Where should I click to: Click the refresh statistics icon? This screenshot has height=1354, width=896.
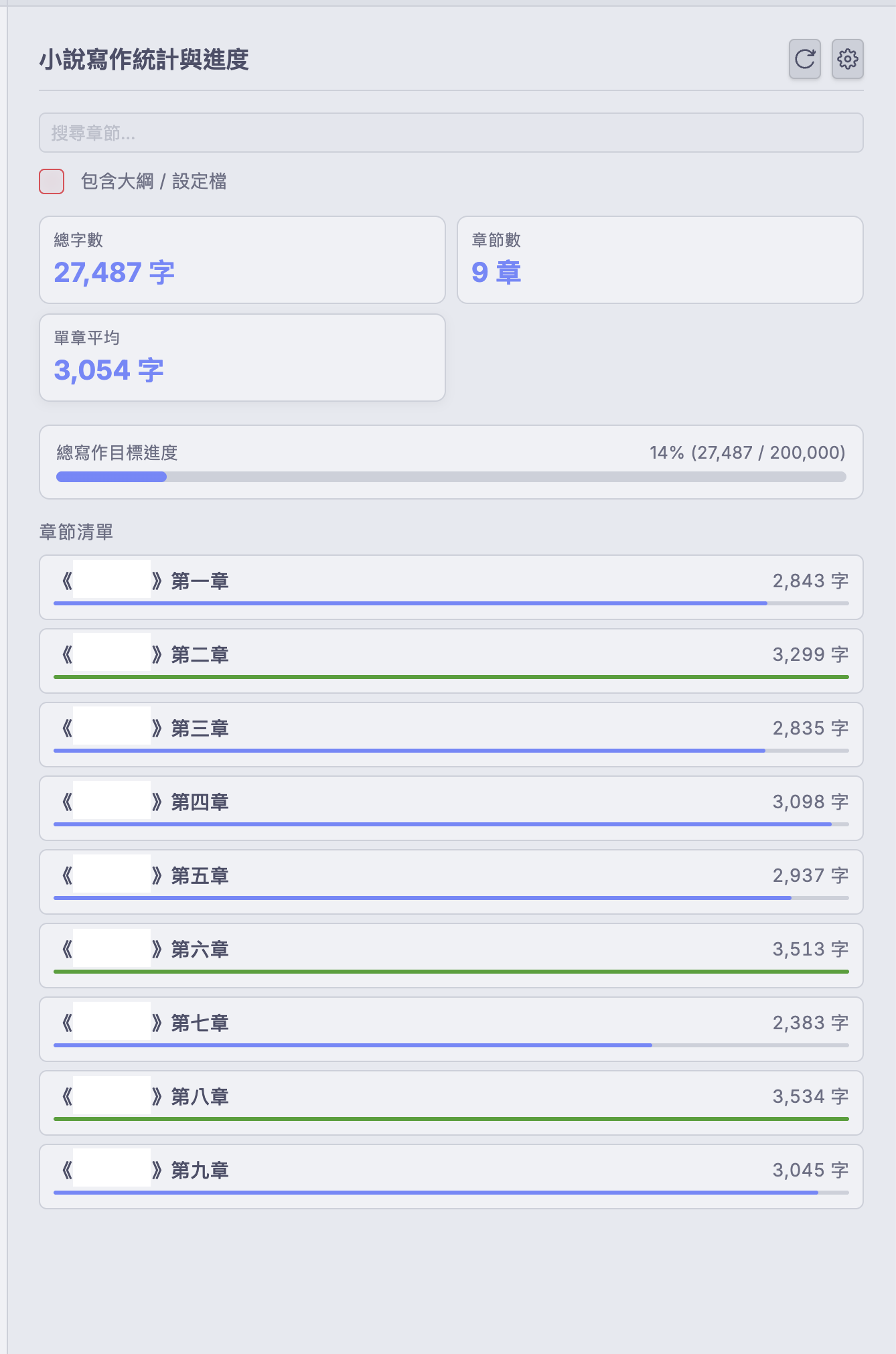pos(804,59)
